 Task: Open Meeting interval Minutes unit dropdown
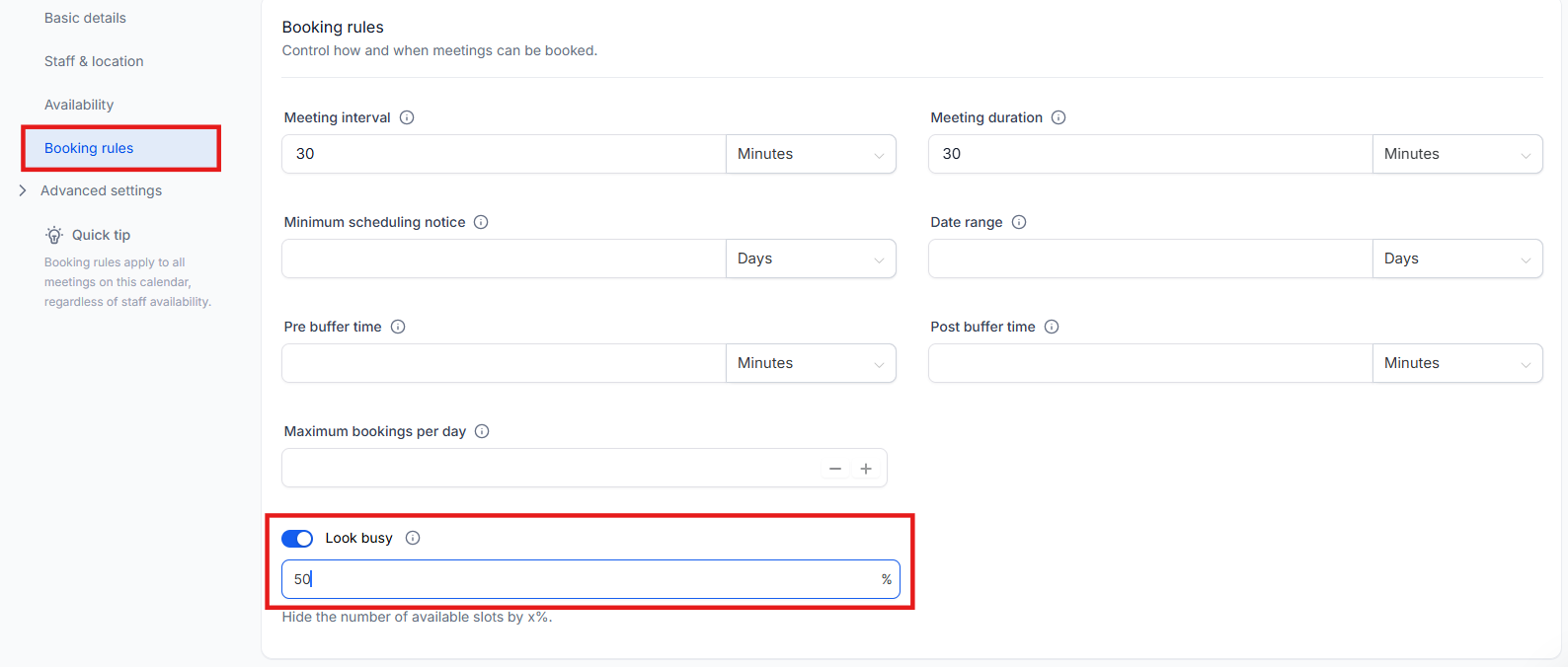[x=811, y=154]
